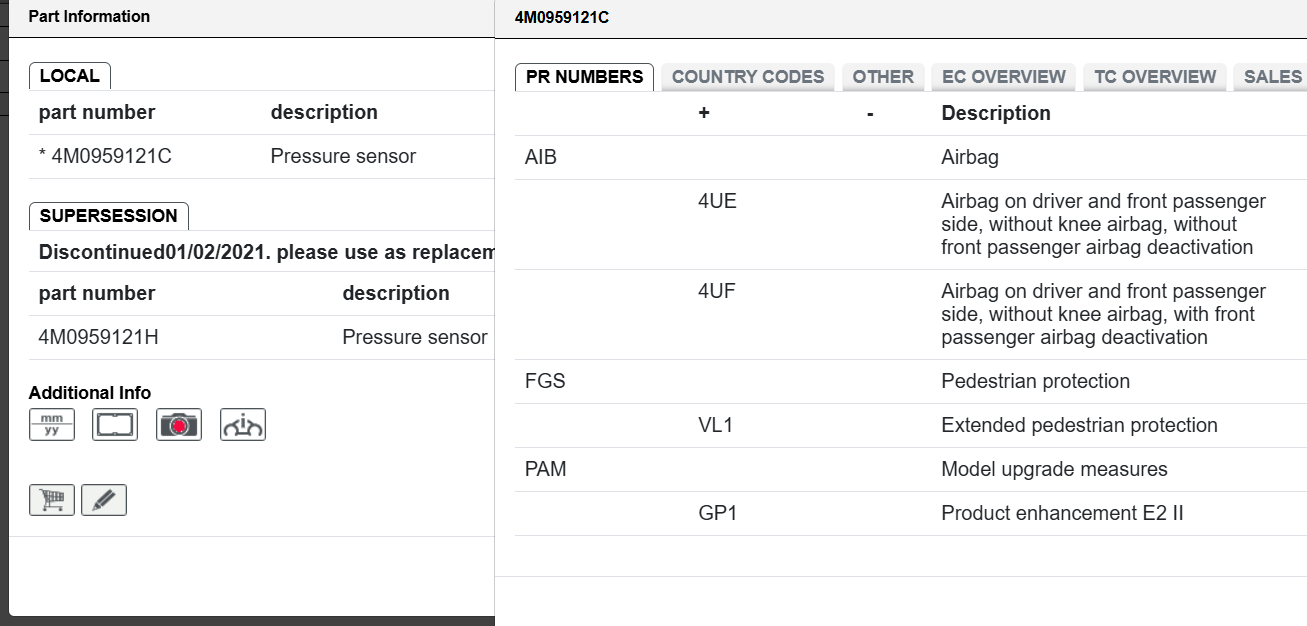Image resolution: width=1307 pixels, height=626 pixels.
Task: Switch to the TC OVERVIEW tab
Action: point(1155,77)
